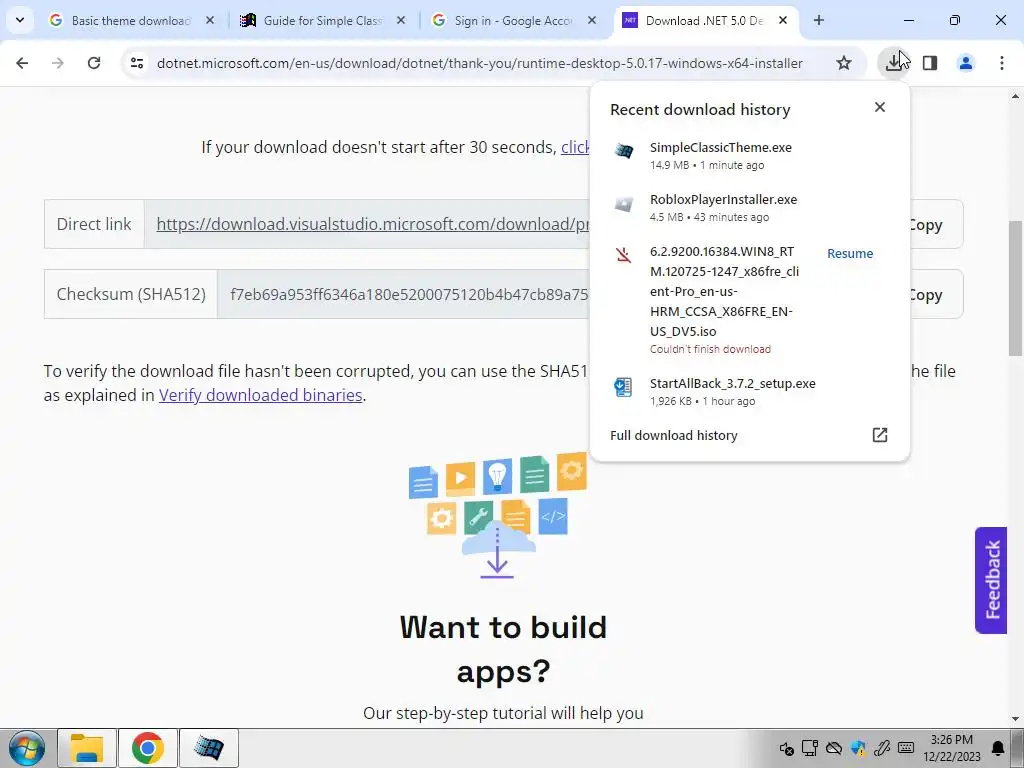The height and width of the screenshot is (768, 1024).
Task: Open the touch keyboard tray icon
Action: [906, 748]
